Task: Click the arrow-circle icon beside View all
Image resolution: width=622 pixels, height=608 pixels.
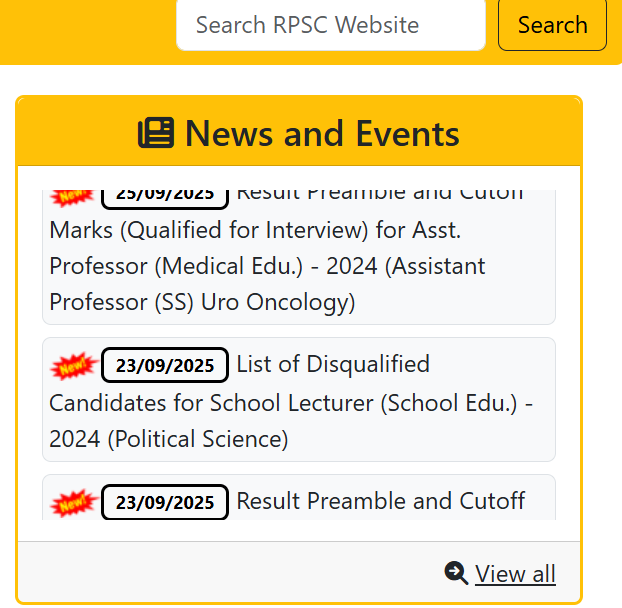Action: (x=456, y=573)
